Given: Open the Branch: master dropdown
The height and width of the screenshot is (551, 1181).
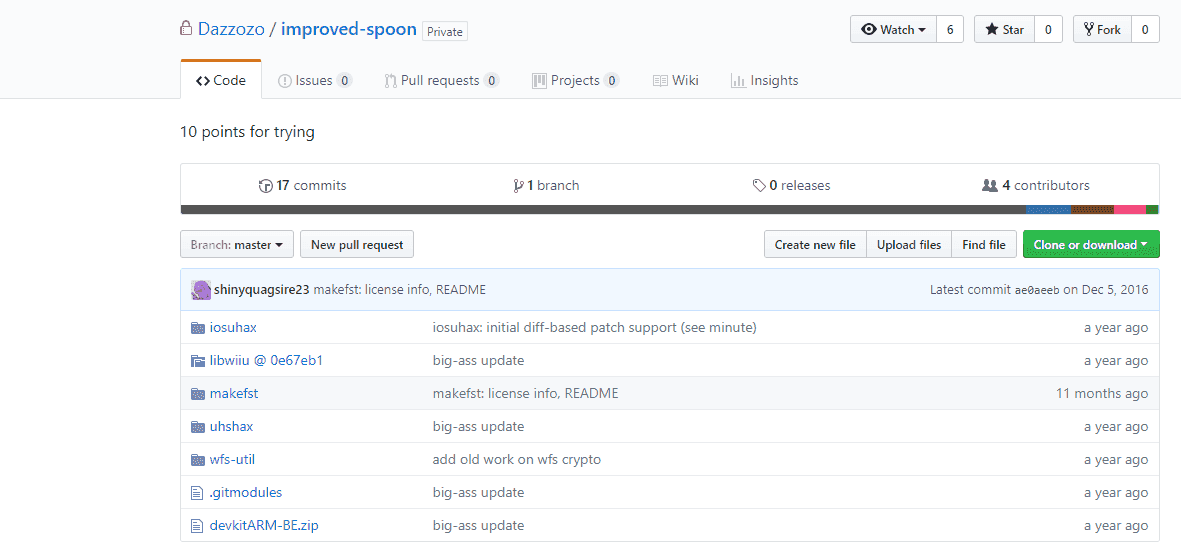Looking at the screenshot, I should [x=237, y=245].
